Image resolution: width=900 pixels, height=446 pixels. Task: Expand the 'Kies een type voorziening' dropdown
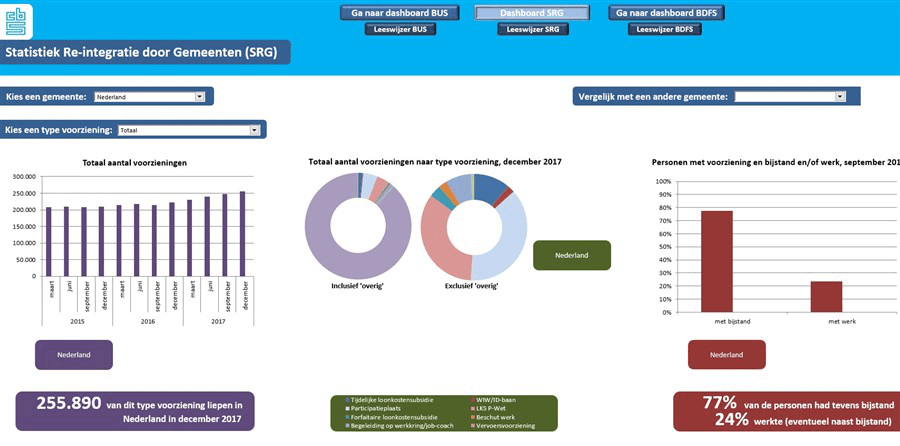[x=253, y=130]
